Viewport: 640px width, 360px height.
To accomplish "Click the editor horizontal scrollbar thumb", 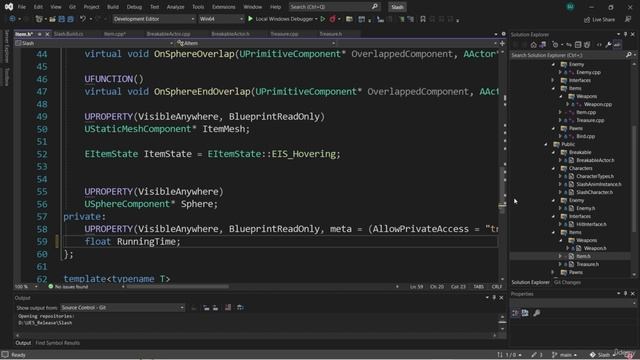I will 178,287.
